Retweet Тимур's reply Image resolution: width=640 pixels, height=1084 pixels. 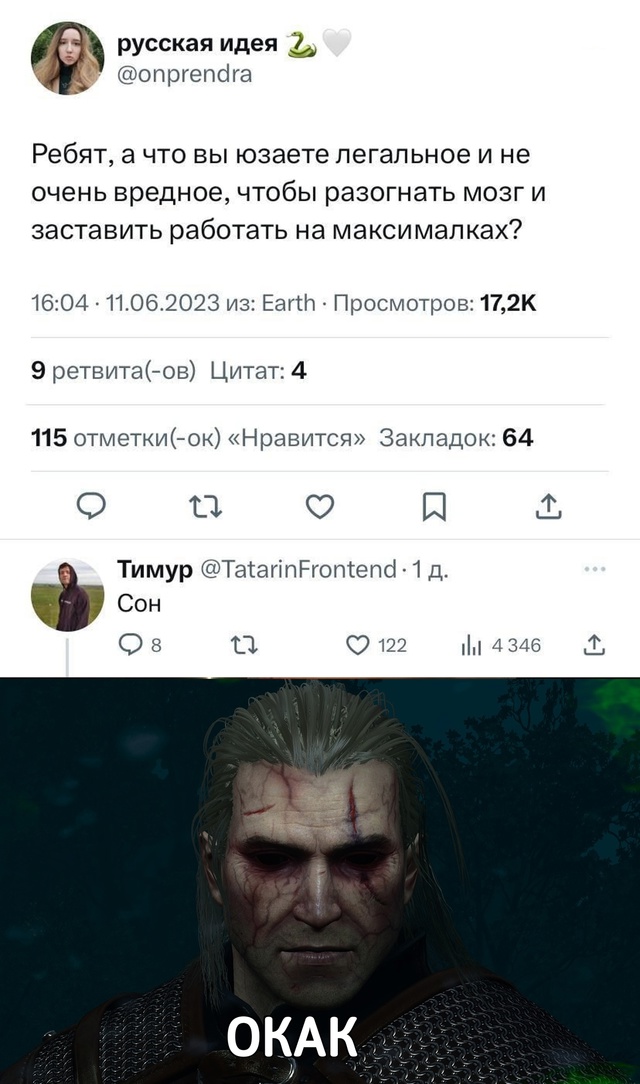[243, 646]
